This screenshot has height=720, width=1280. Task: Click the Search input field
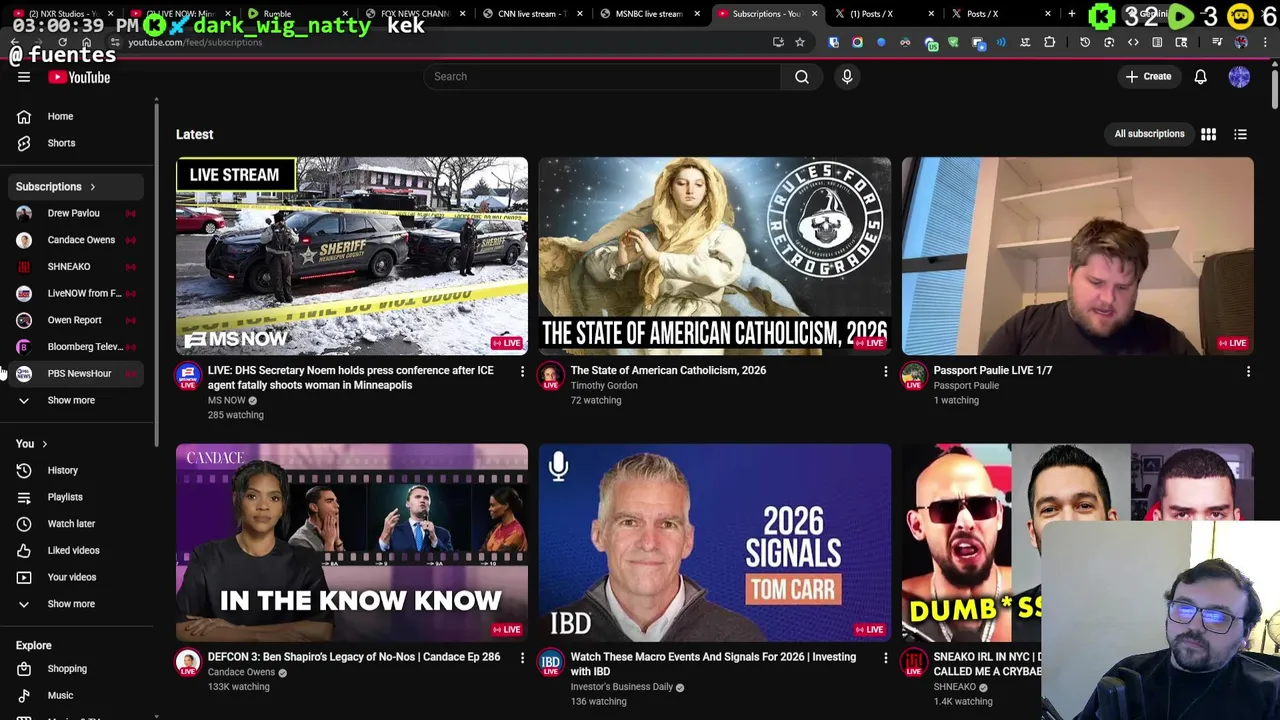[x=602, y=76]
